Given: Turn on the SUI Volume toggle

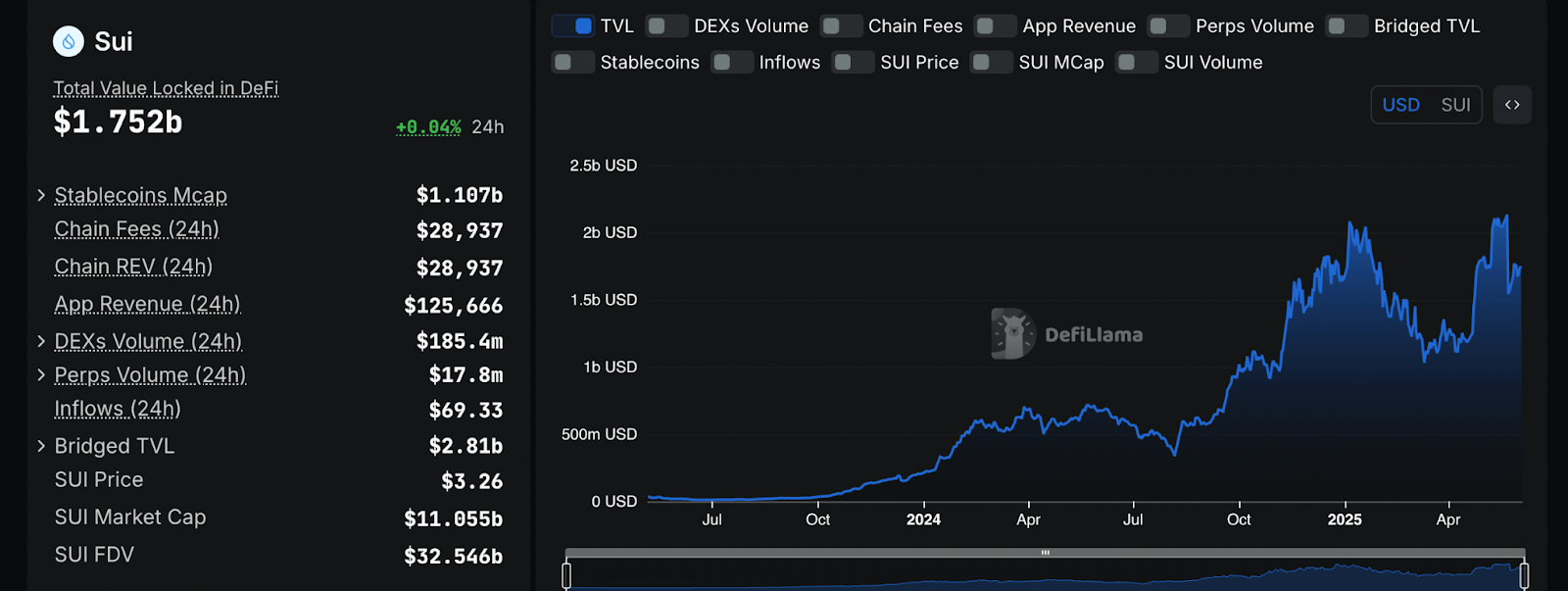Looking at the screenshot, I should [1137, 62].
